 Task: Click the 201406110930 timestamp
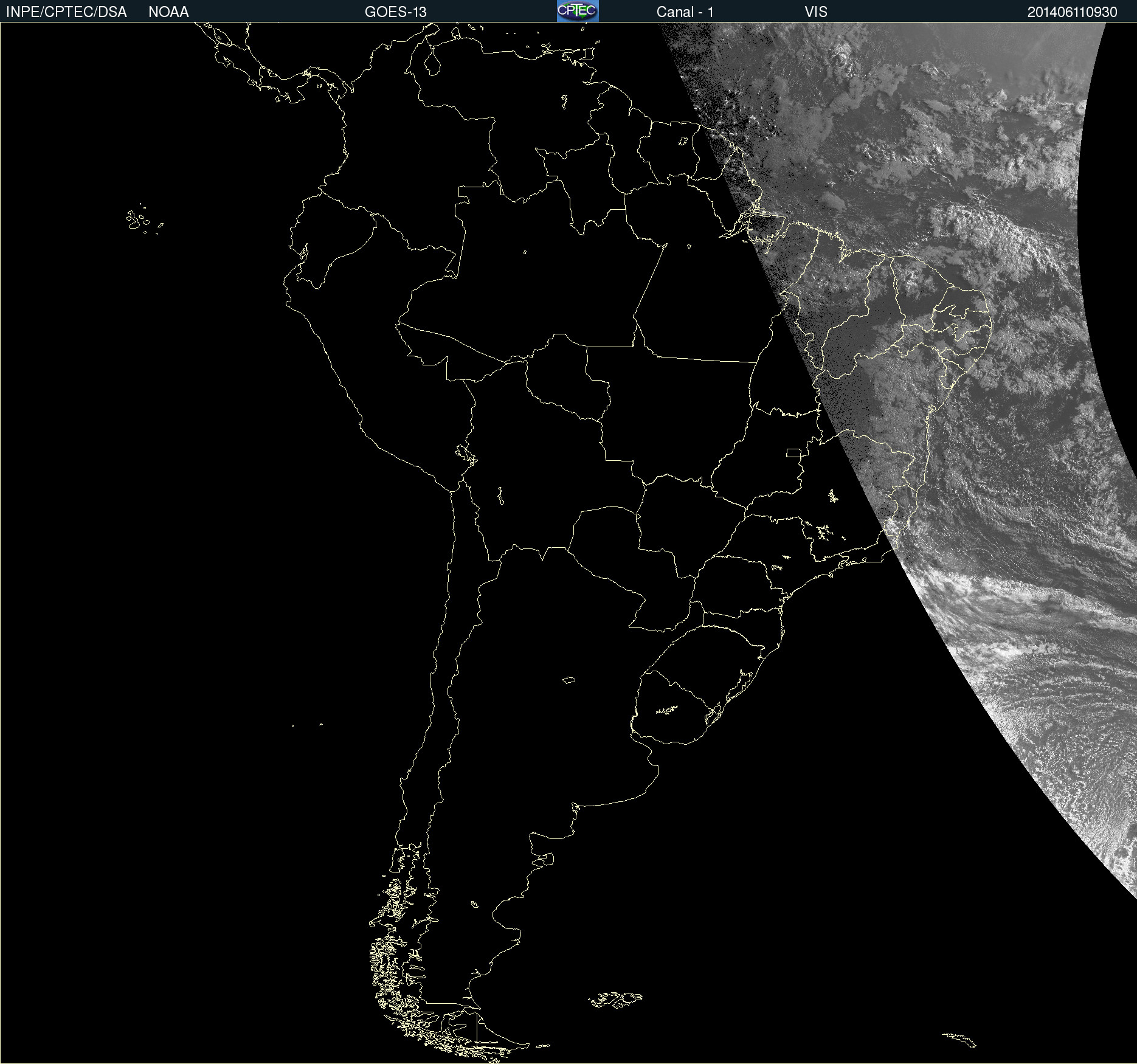[x=1072, y=12]
